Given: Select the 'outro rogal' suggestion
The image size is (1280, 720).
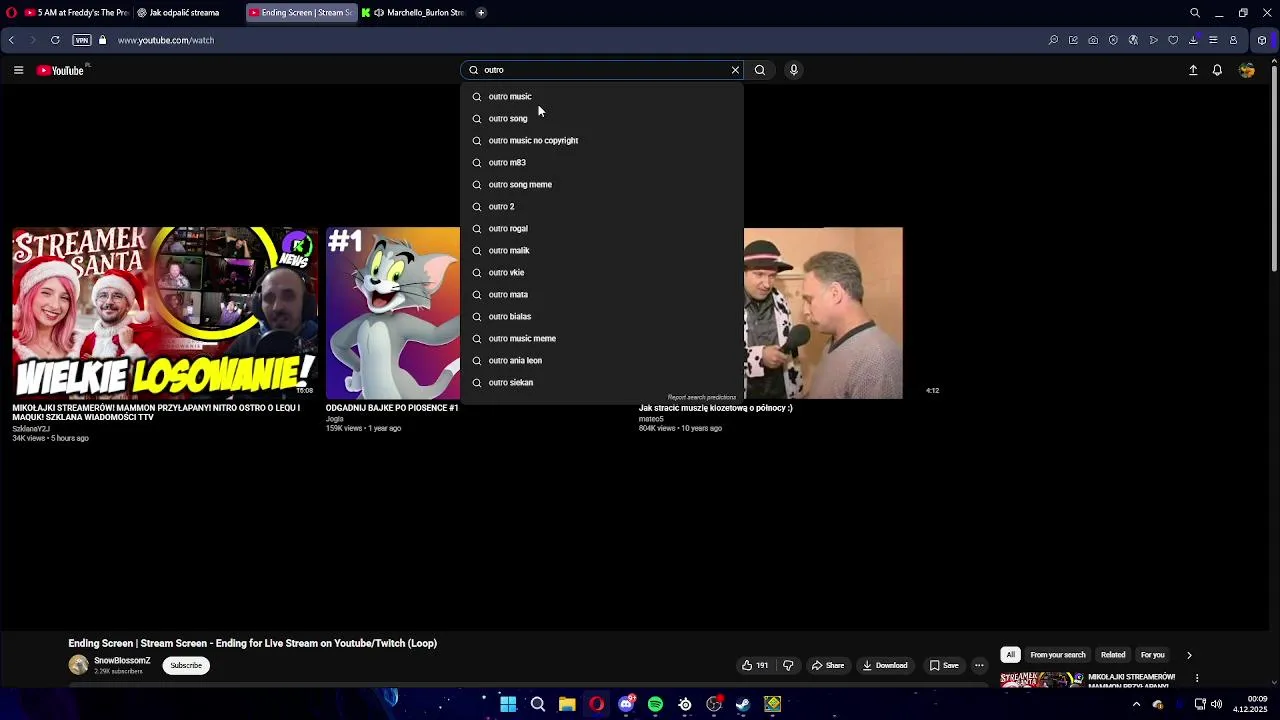Looking at the screenshot, I should (x=602, y=228).
